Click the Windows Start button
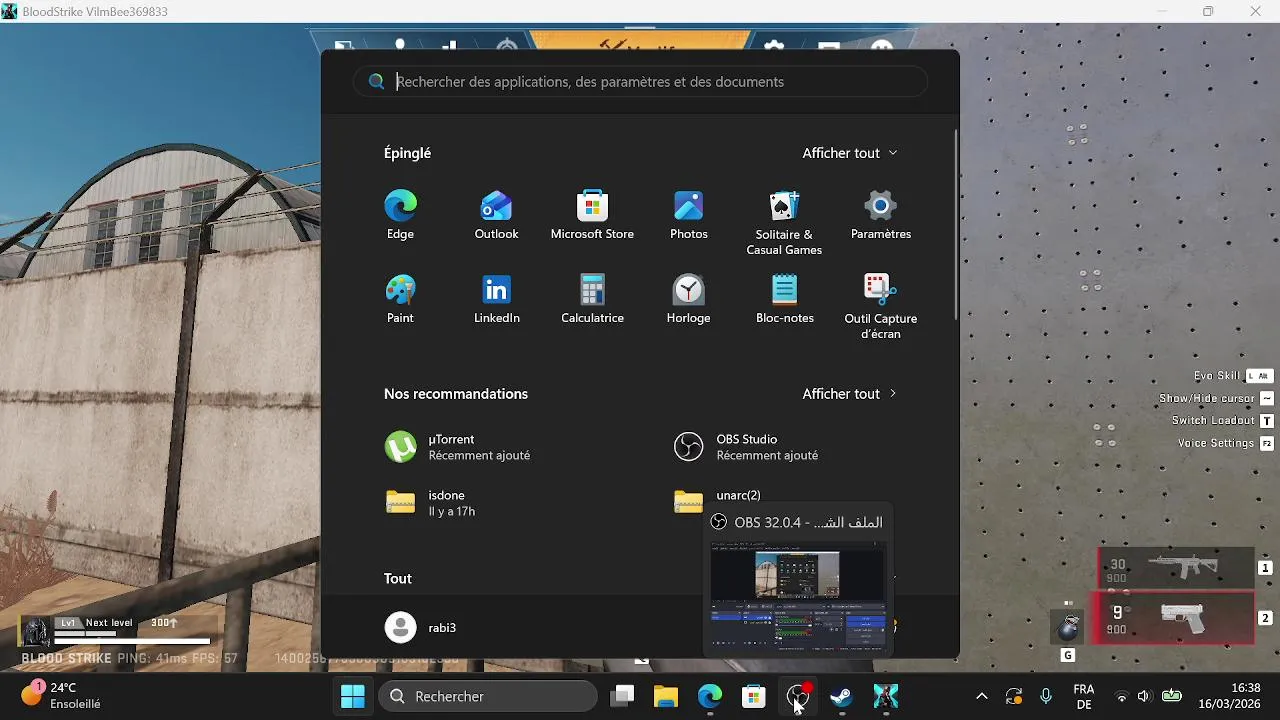The width and height of the screenshot is (1280, 720). point(352,696)
